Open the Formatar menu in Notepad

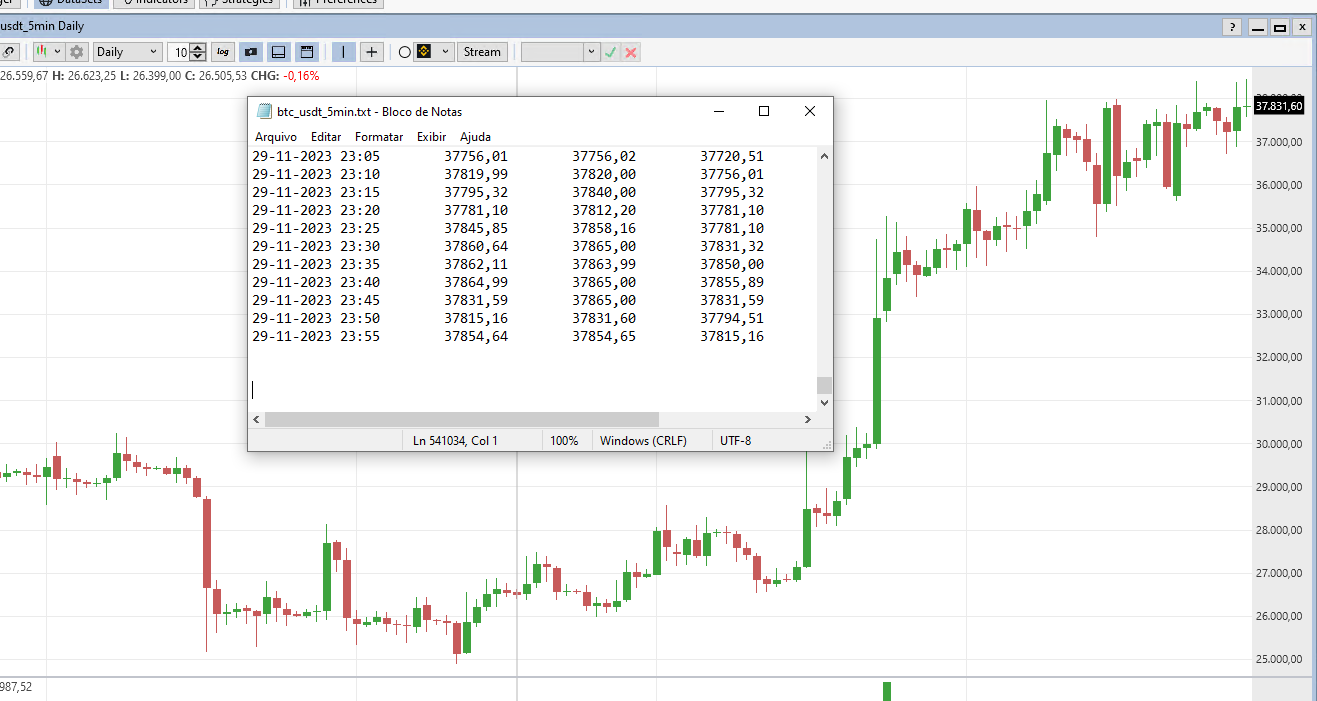tap(379, 137)
